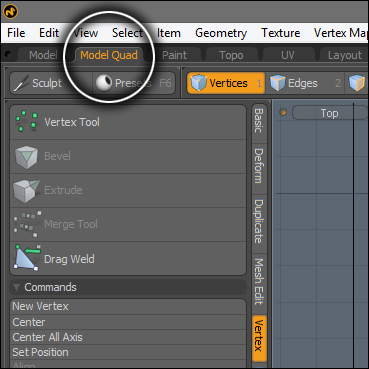
Task: Open the Item menu
Action: [169, 33]
